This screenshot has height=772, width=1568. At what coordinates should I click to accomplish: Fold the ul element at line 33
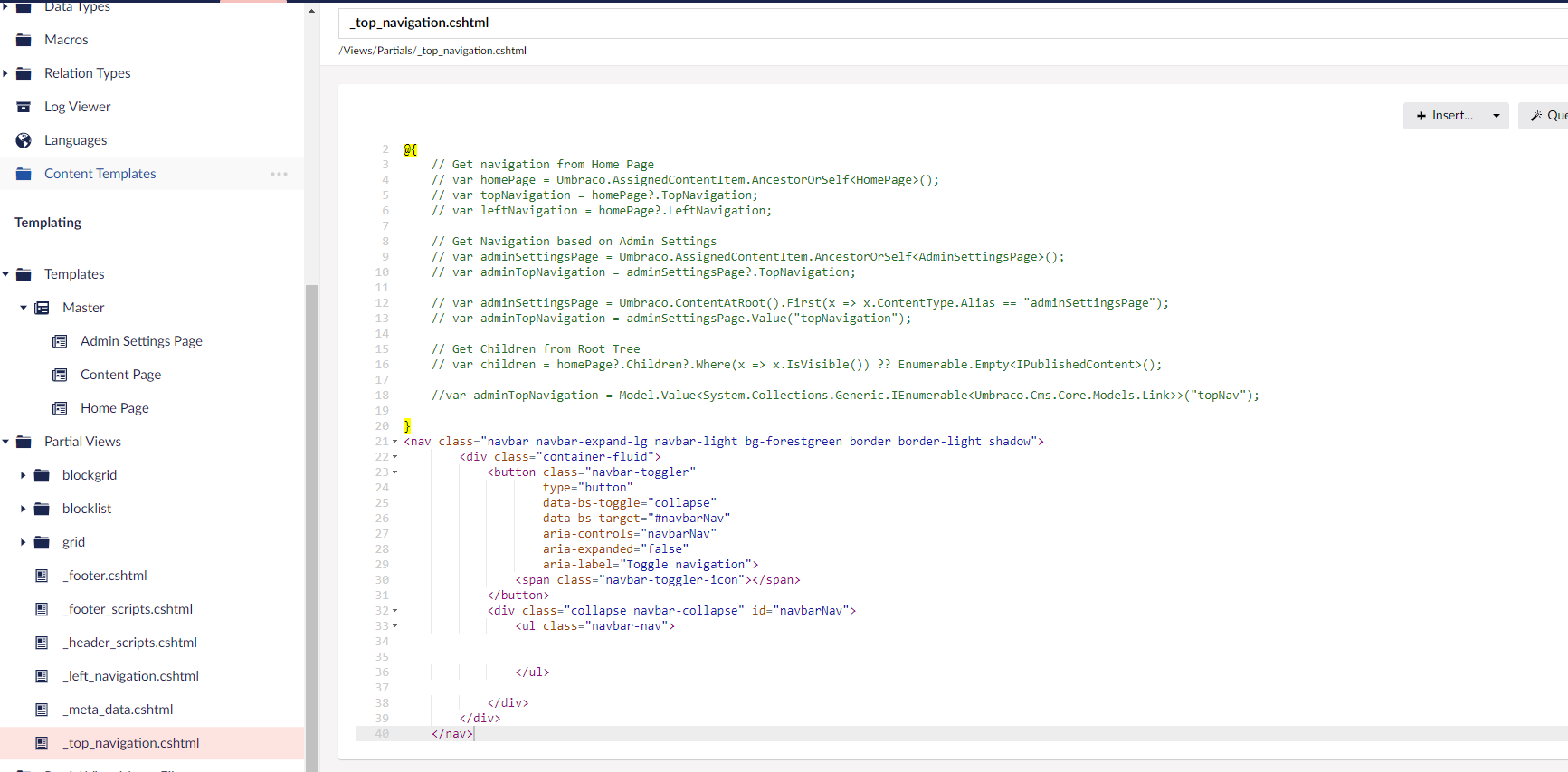tap(394, 626)
